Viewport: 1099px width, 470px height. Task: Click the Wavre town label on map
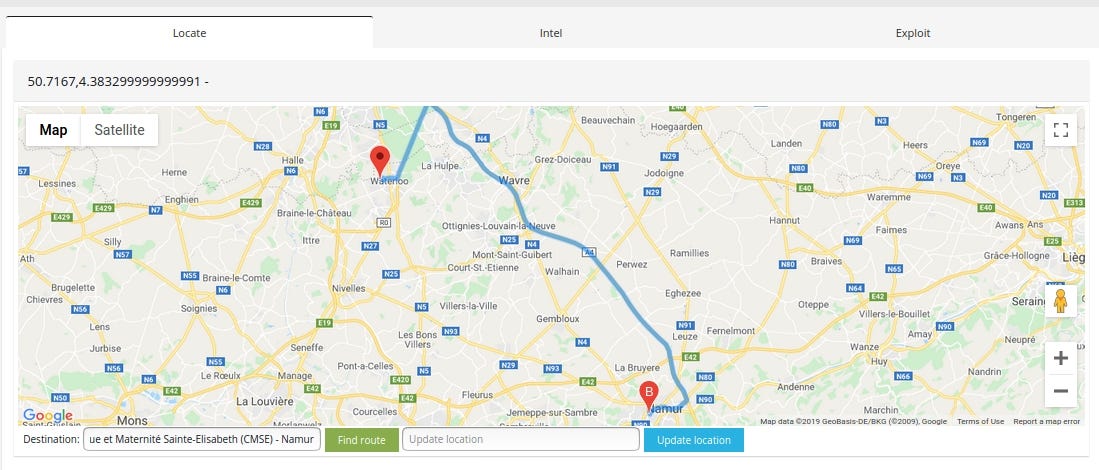click(x=514, y=181)
